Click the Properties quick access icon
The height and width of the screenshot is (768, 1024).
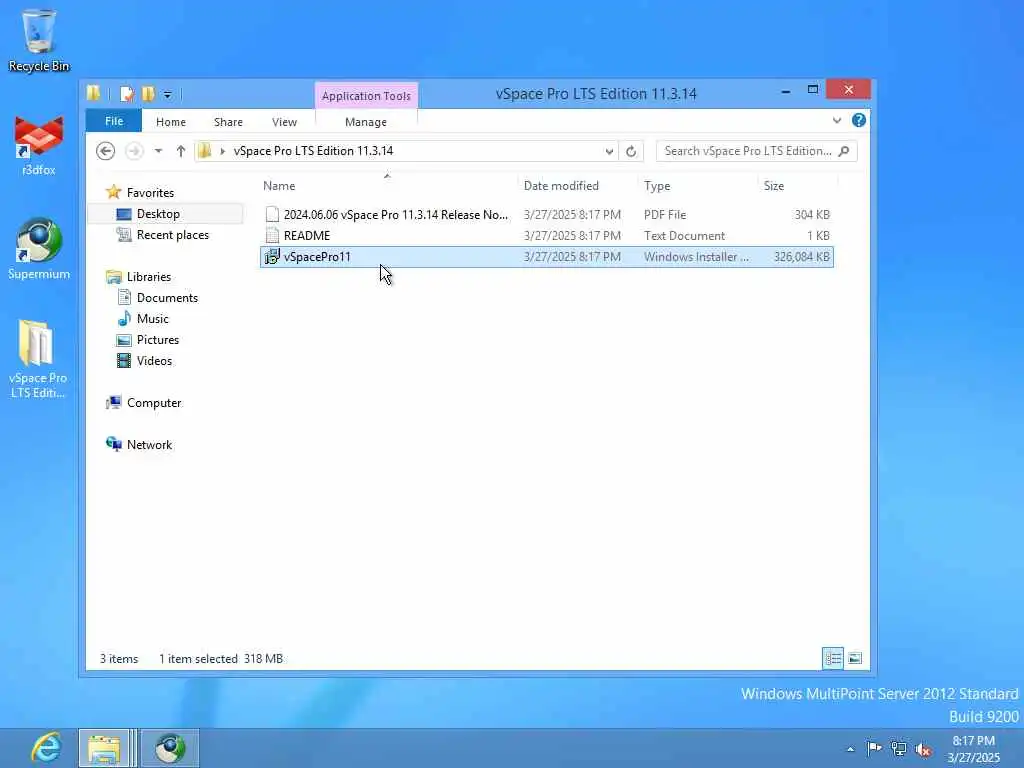point(127,94)
